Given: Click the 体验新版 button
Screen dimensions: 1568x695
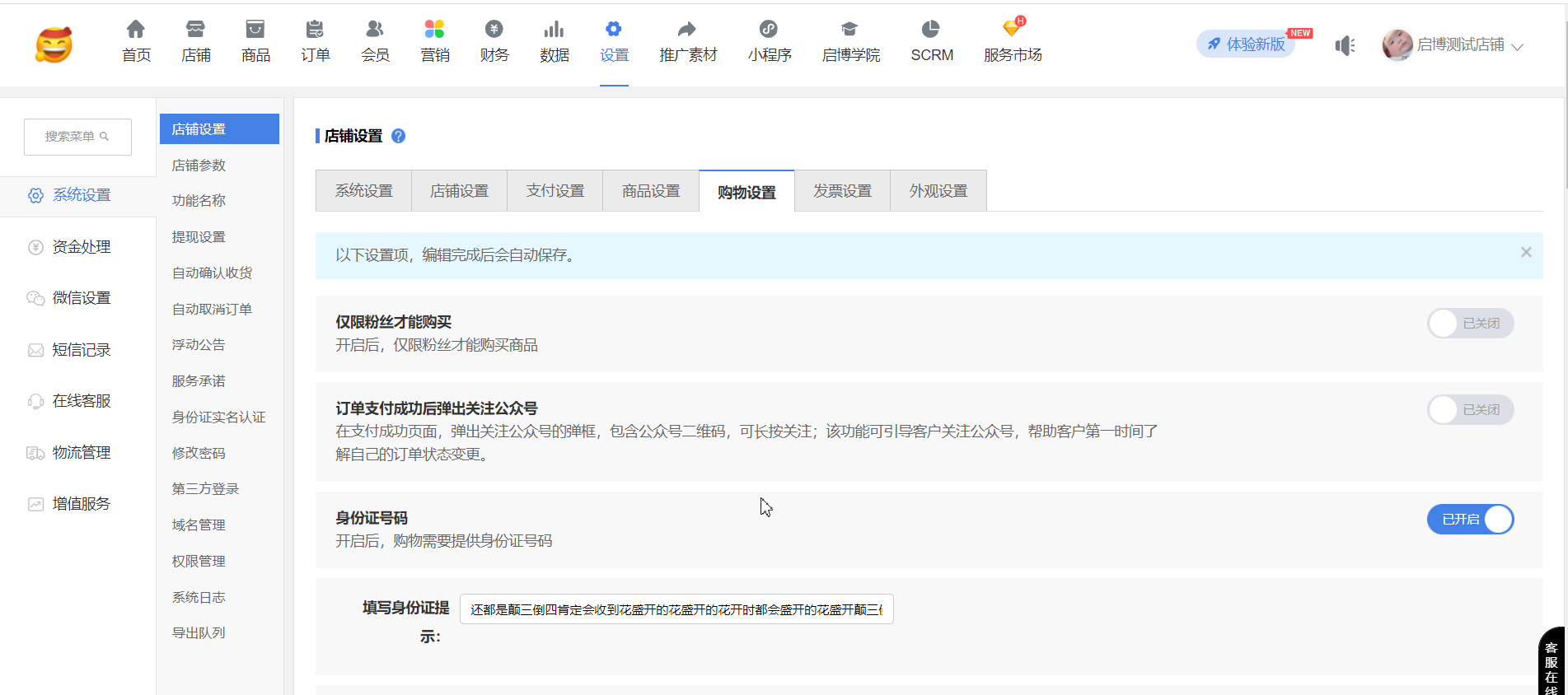Looking at the screenshot, I should [1246, 44].
